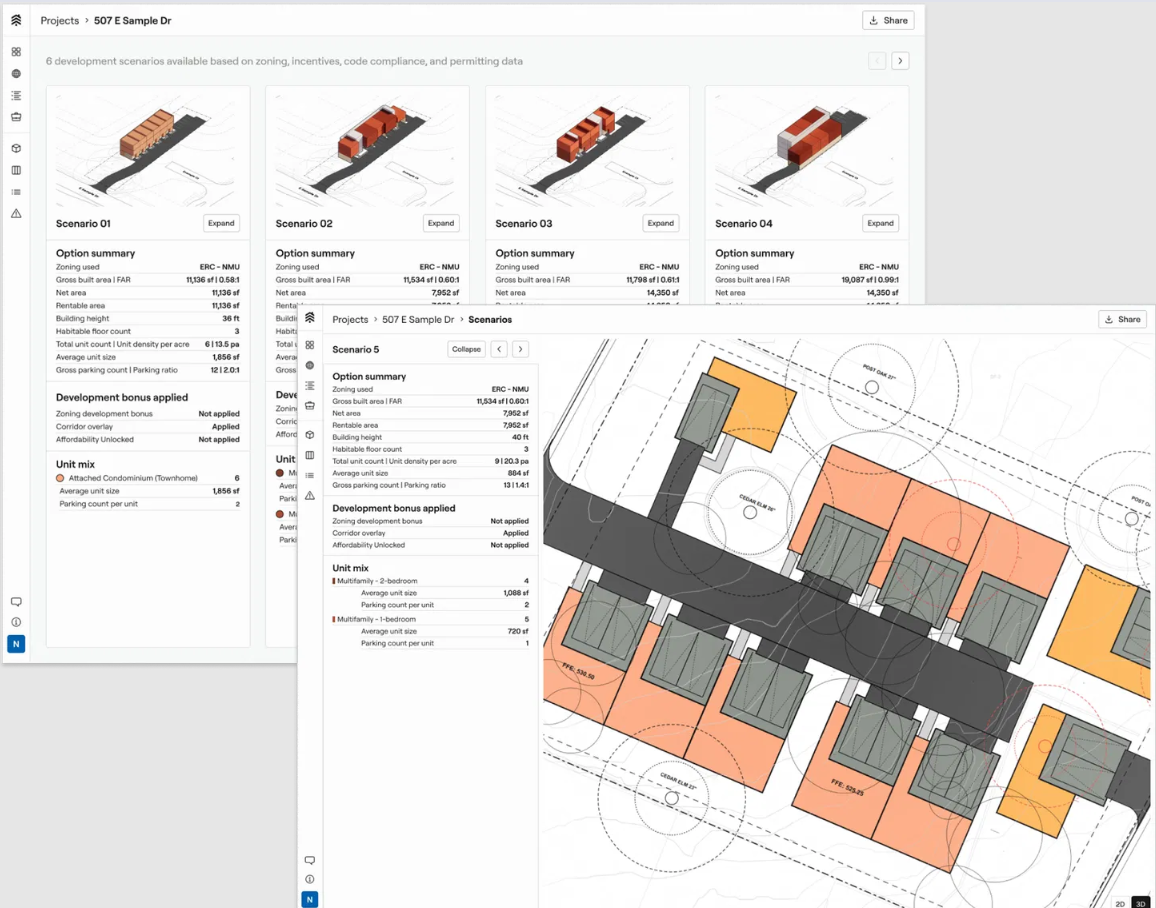This screenshot has height=908, width=1156.
Task: Expand the Scenario 01 card
Action: 221,223
